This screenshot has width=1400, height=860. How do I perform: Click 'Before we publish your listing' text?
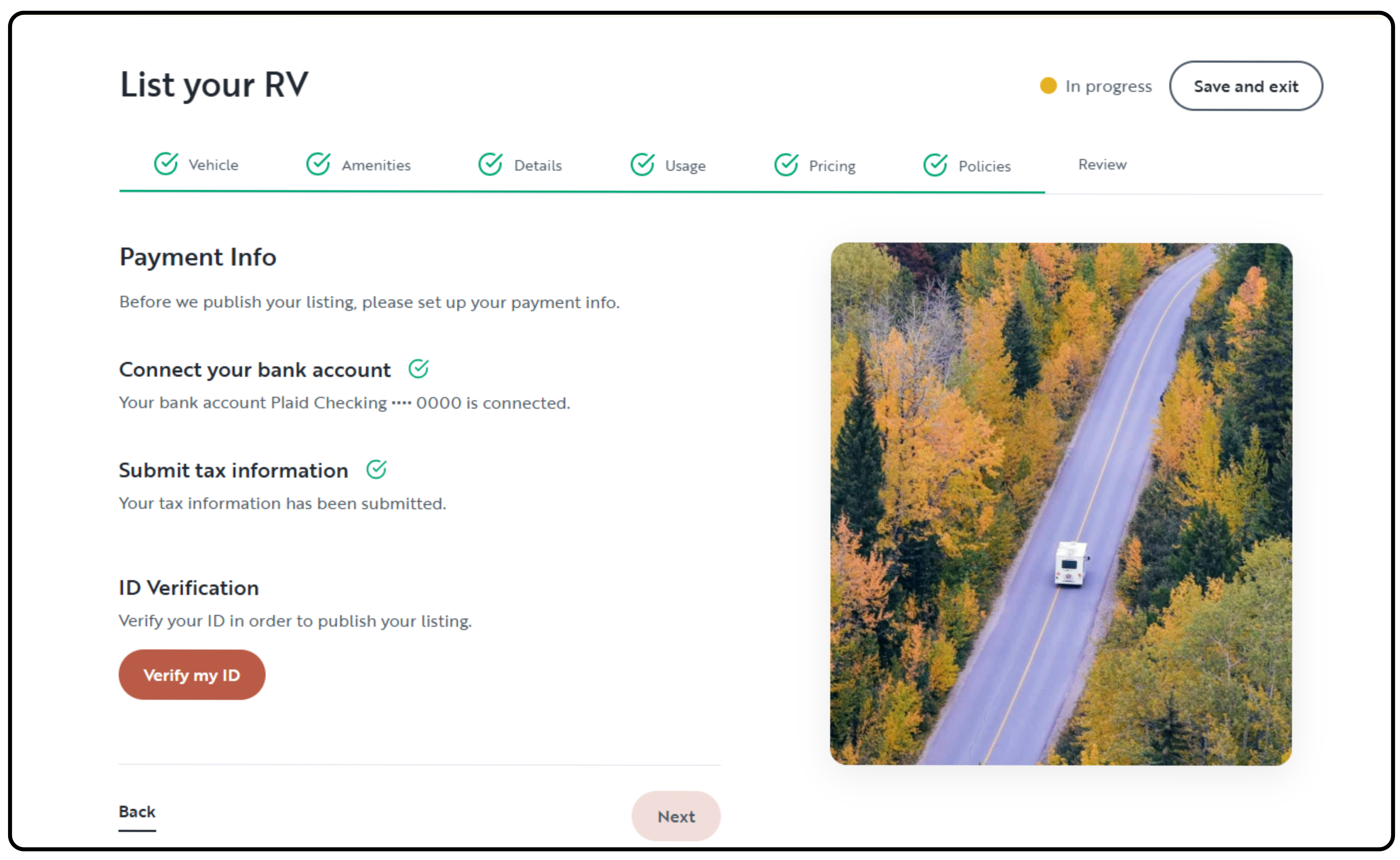[369, 302]
